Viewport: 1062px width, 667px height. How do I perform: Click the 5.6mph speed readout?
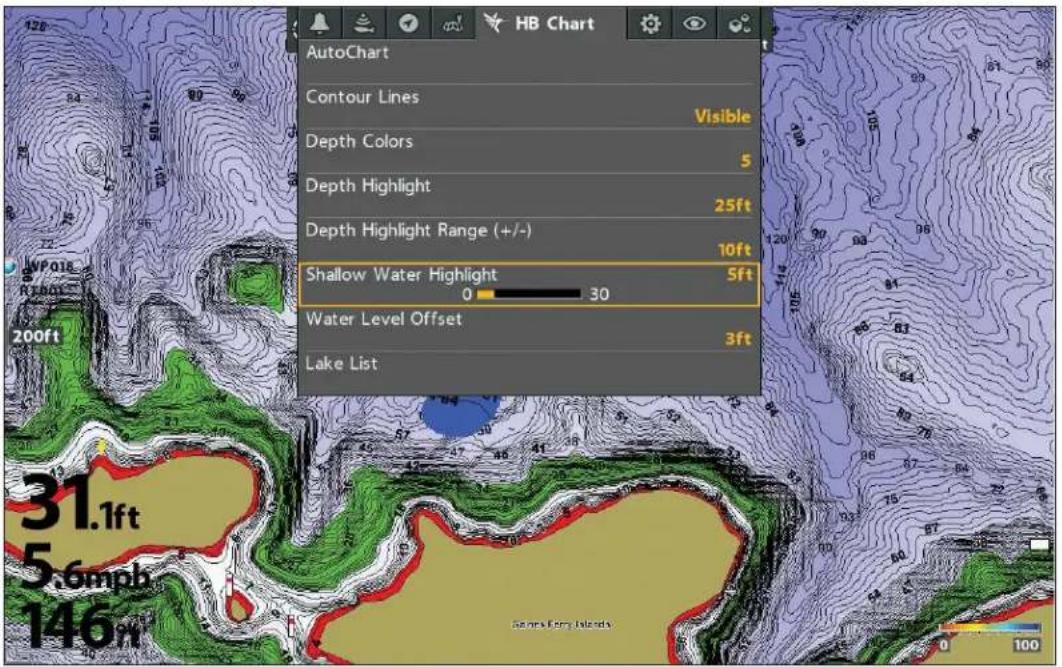point(85,567)
